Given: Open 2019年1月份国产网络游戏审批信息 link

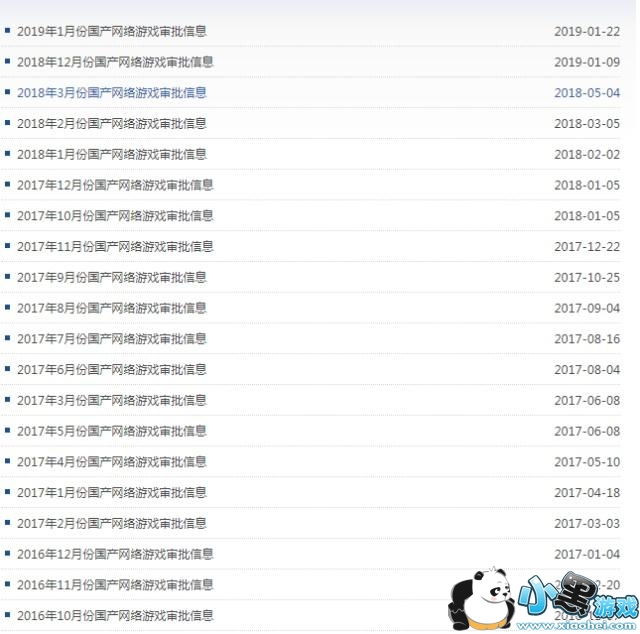Looking at the screenshot, I should (112, 31).
